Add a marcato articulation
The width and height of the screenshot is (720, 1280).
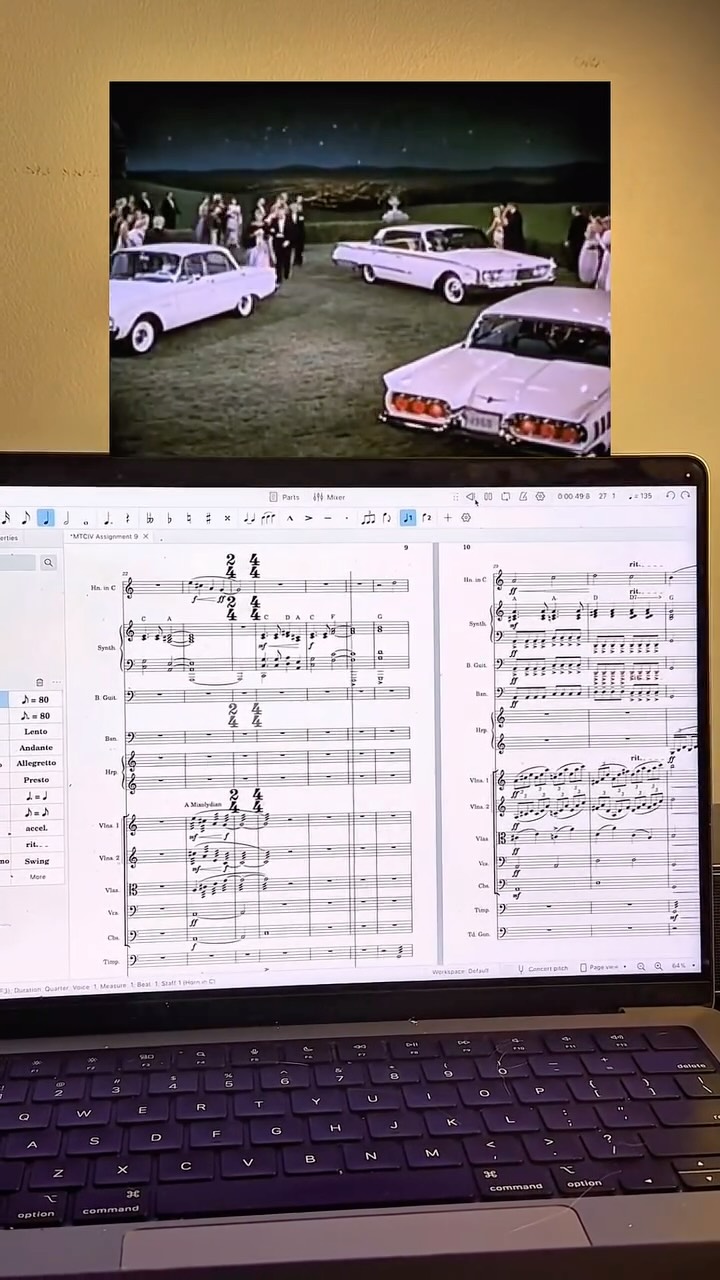pos(291,518)
